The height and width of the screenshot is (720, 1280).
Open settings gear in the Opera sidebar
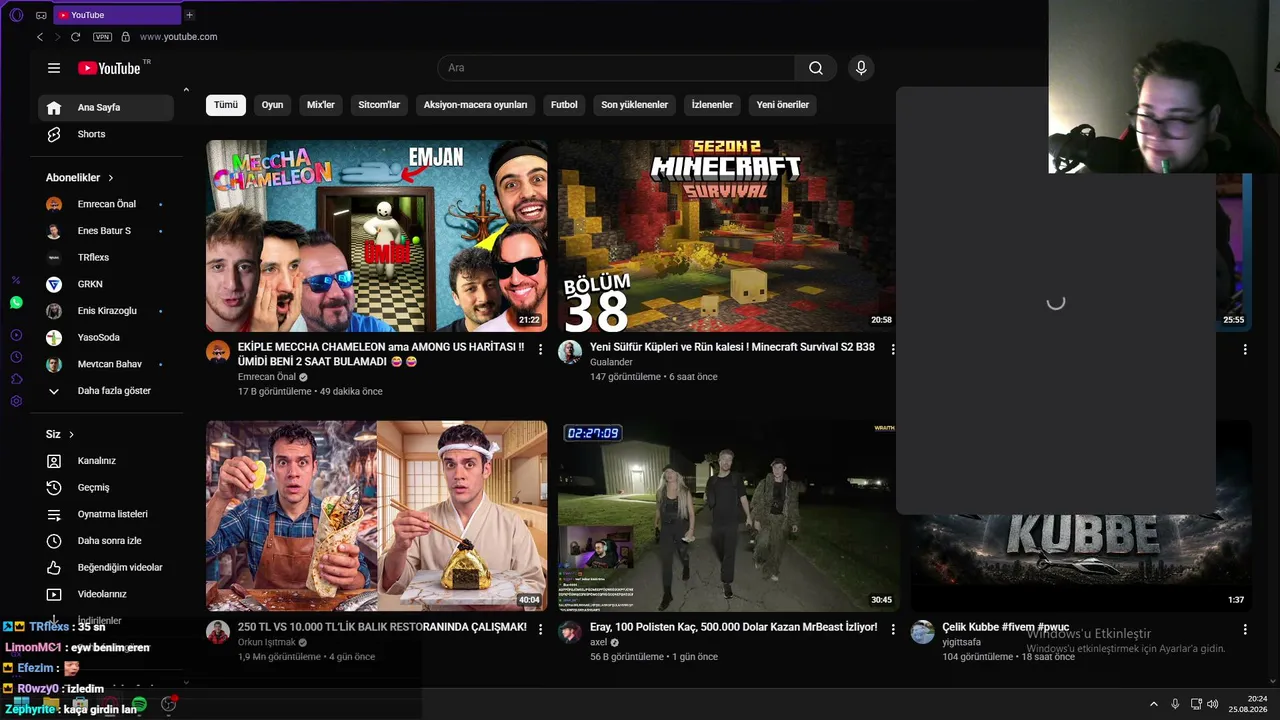16,401
